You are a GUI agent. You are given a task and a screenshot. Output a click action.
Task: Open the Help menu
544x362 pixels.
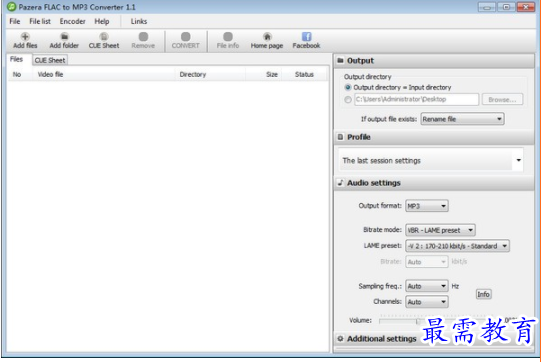click(102, 22)
